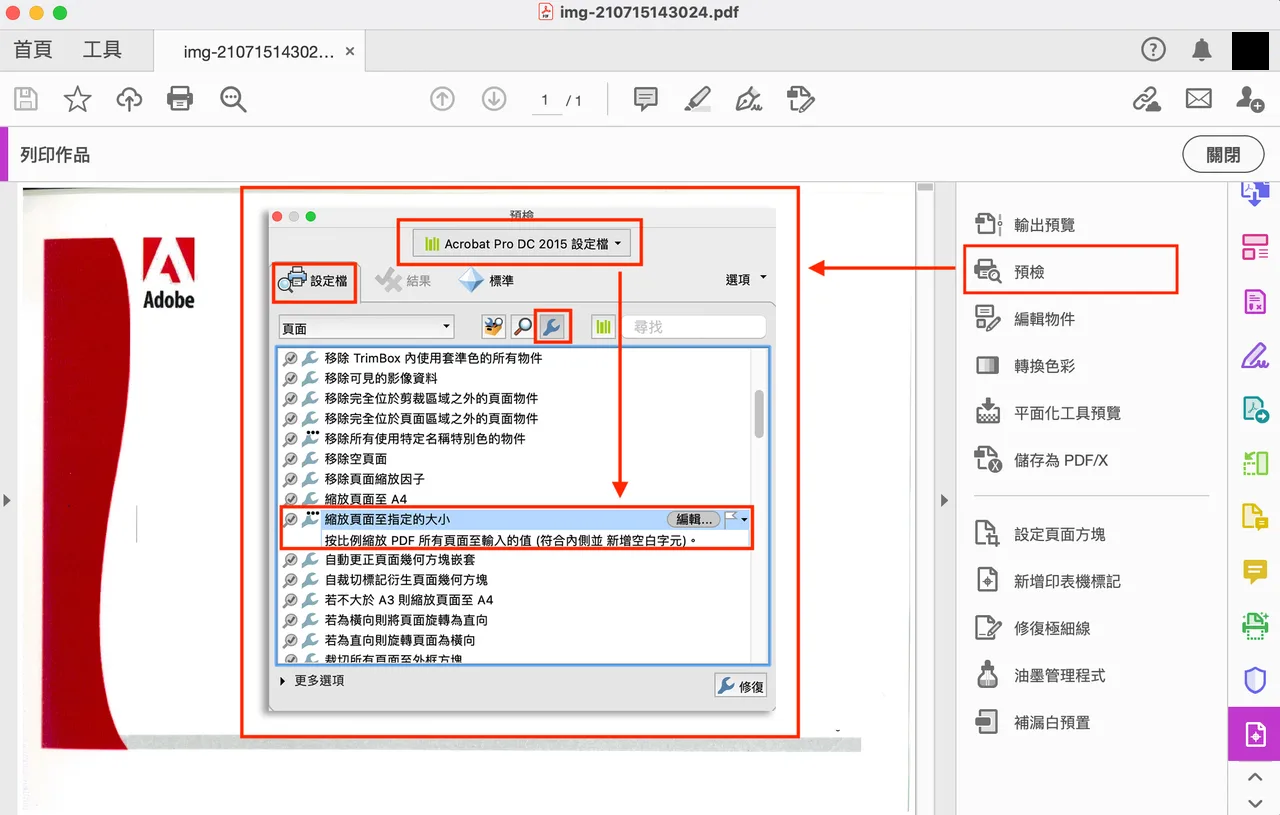Open the magnifier search tool
This screenshot has width=1280, height=815.
click(233, 99)
